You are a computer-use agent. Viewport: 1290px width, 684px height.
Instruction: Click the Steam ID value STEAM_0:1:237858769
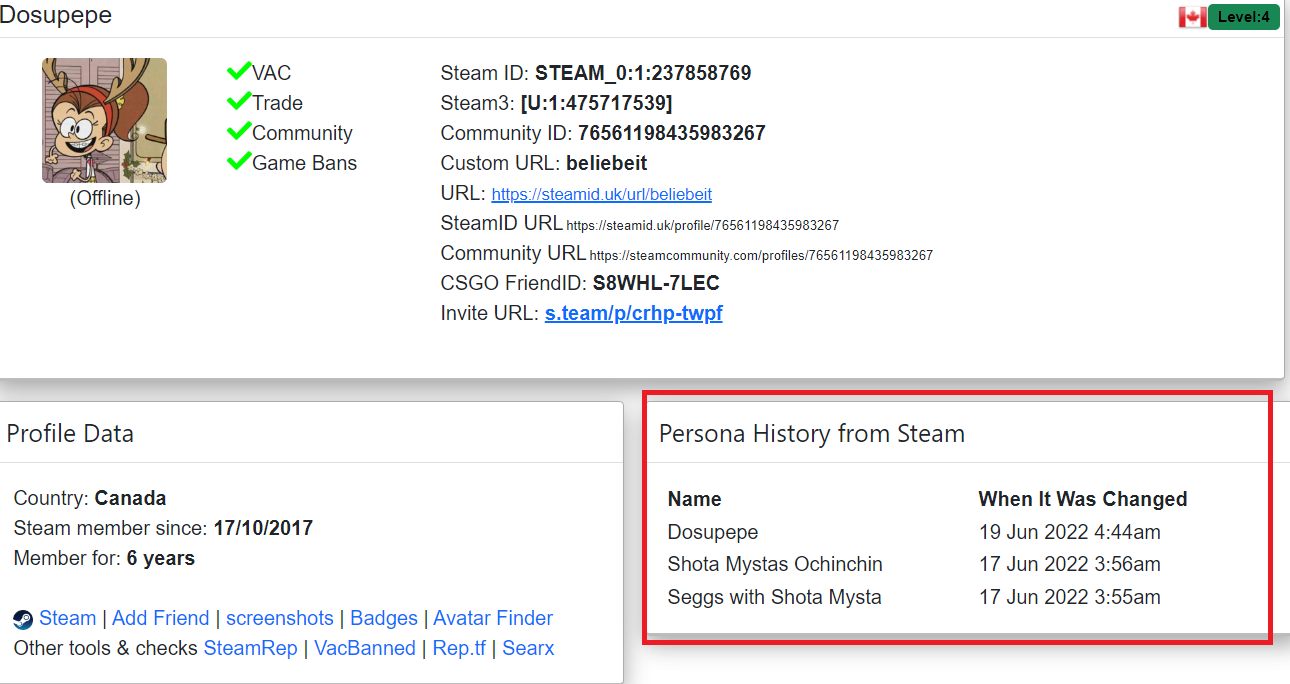(643, 73)
